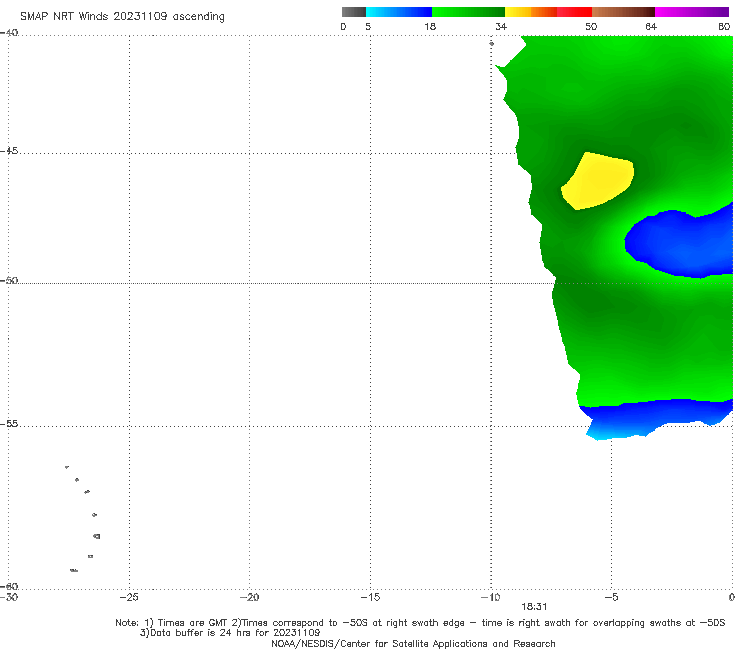Click the longitude axis label '-20'
The image size is (740, 650).
point(249,597)
